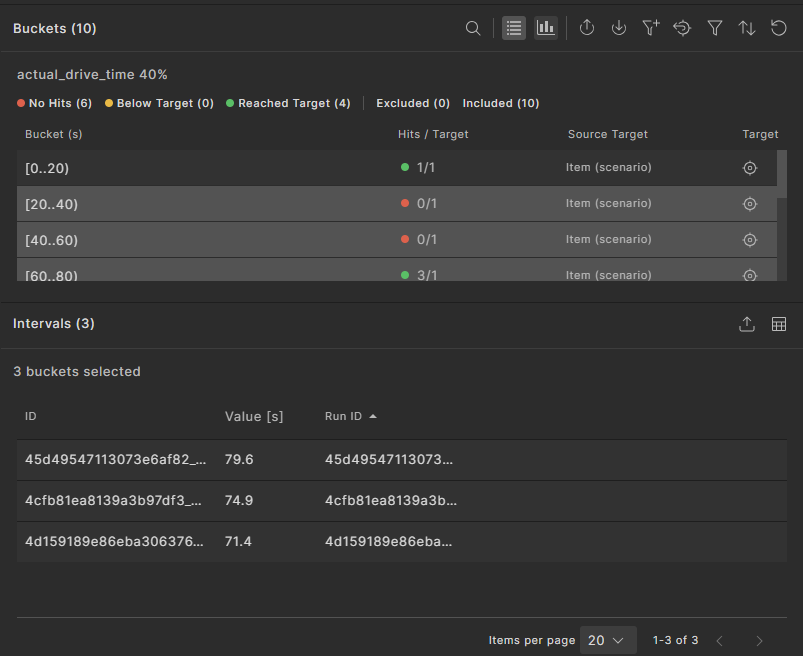Click the search icon in Buckets toolbar
The width and height of the screenshot is (803, 656).
[x=473, y=28]
